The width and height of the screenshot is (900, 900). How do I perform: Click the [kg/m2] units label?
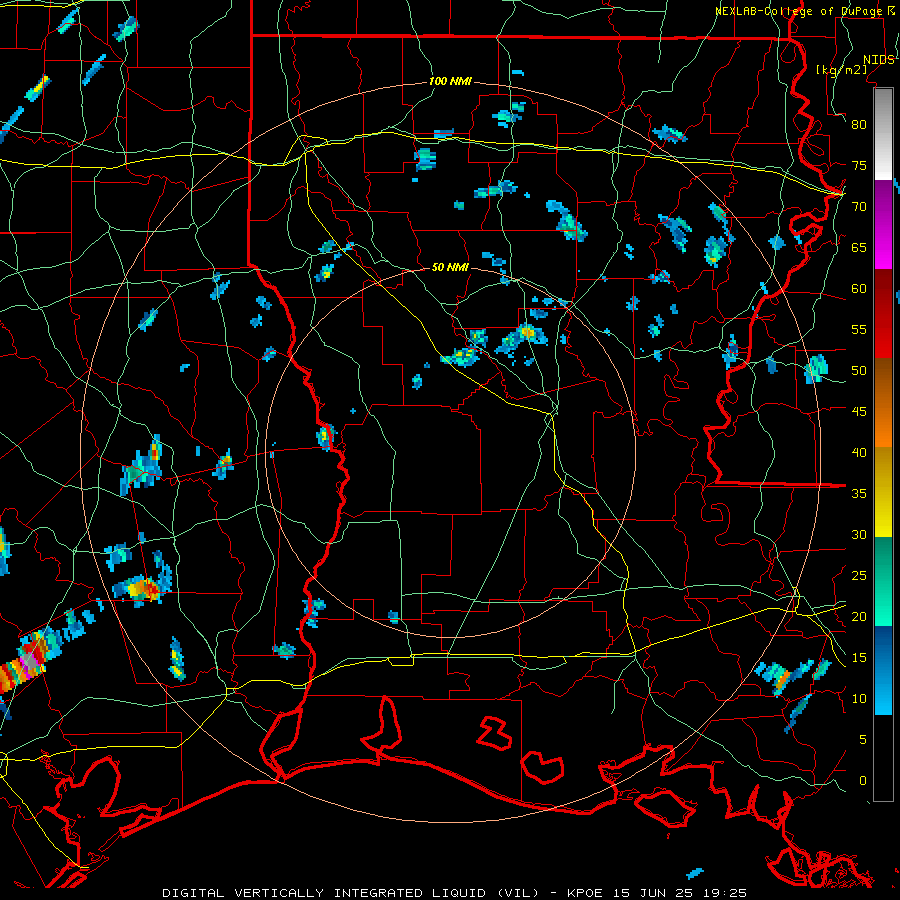coord(841,69)
